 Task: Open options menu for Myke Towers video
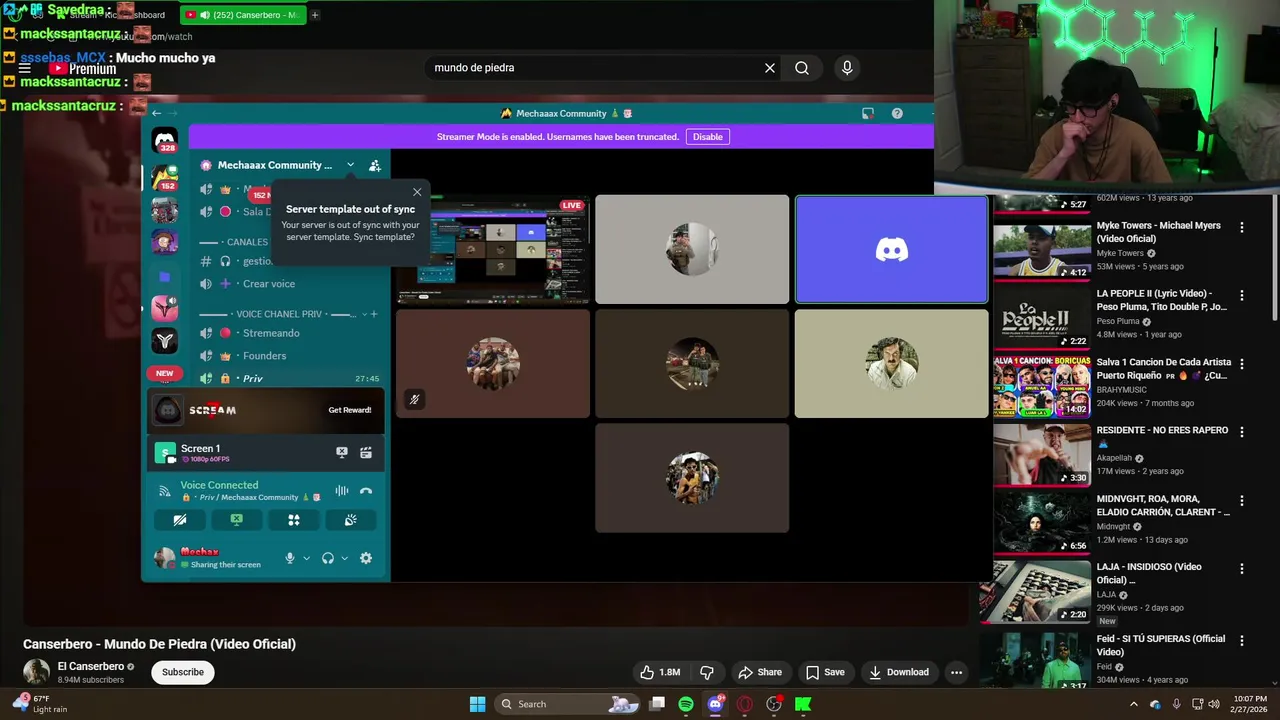point(1242,228)
